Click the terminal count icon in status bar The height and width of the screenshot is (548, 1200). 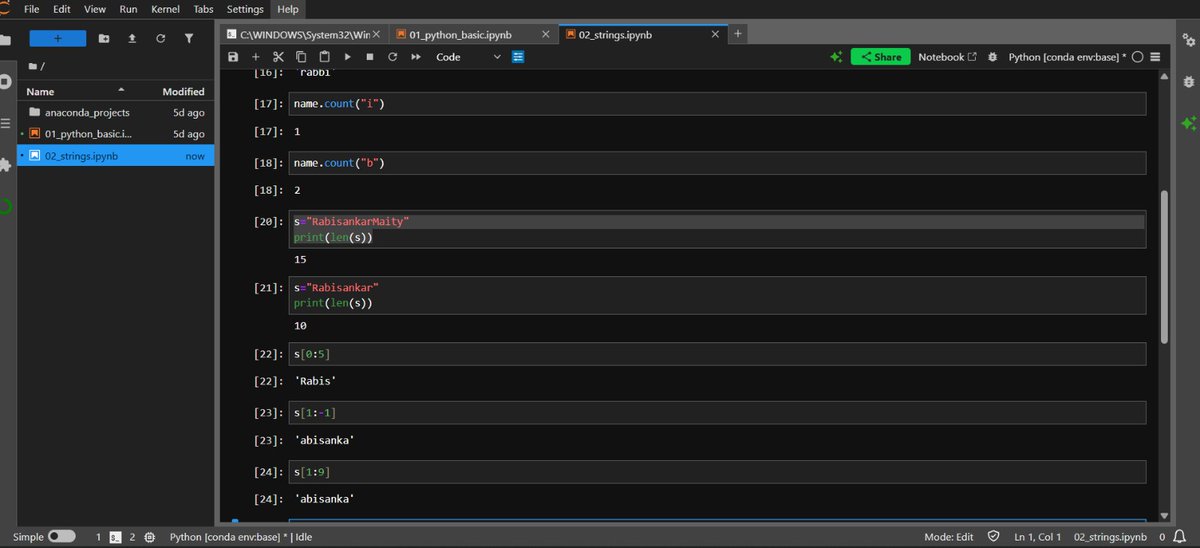pyautogui.click(x=115, y=537)
